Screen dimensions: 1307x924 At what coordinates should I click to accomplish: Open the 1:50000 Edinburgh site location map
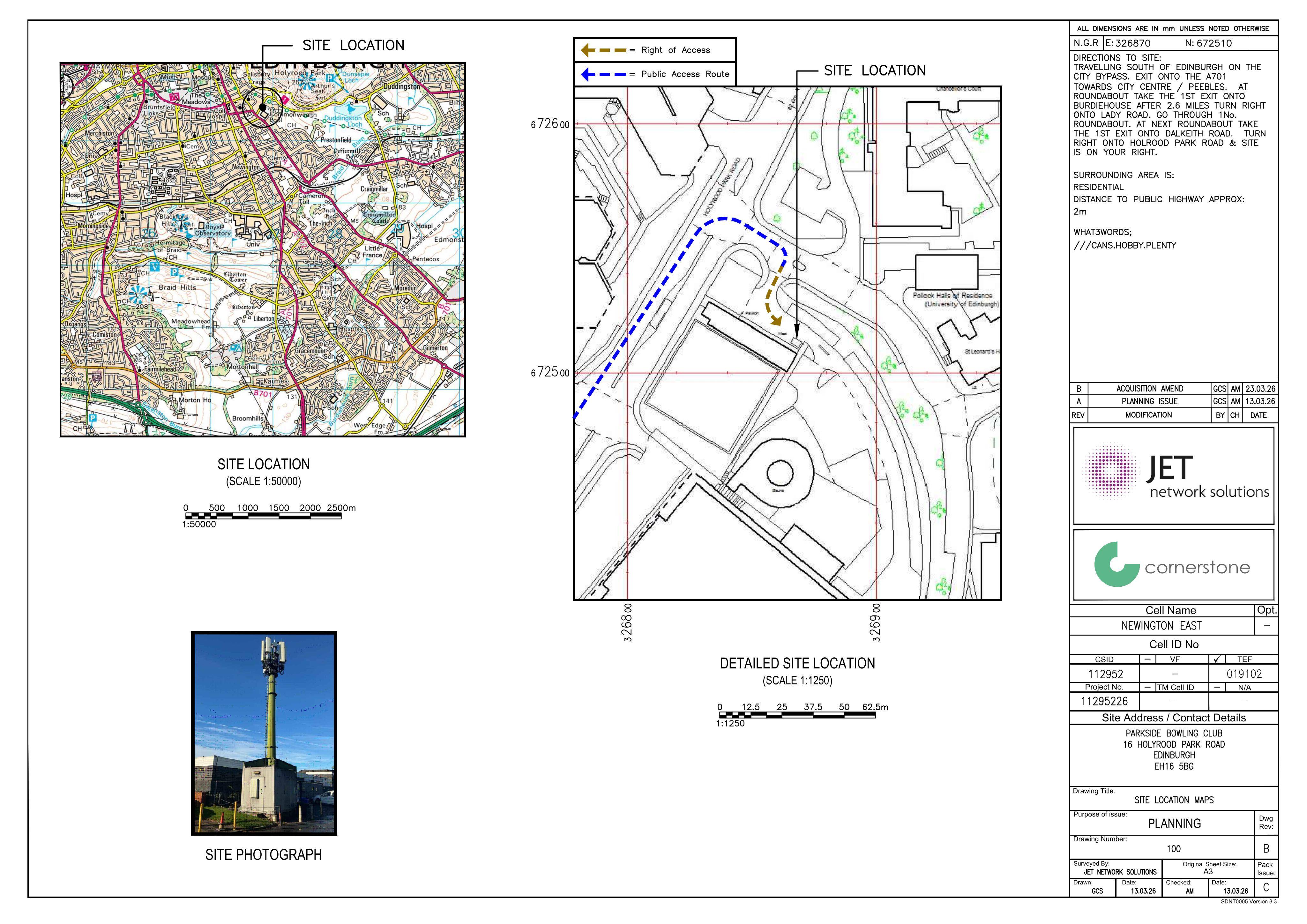pos(262,250)
